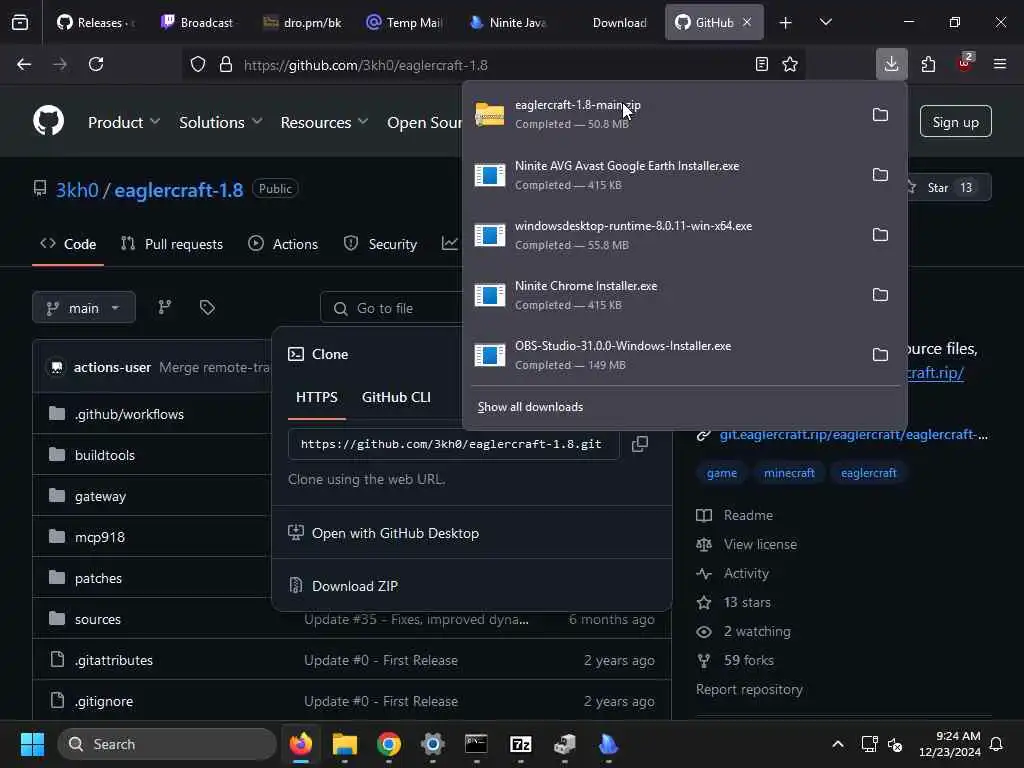Open the main branch selector dropdown
Screen dimensions: 1024x768
pos(84,308)
